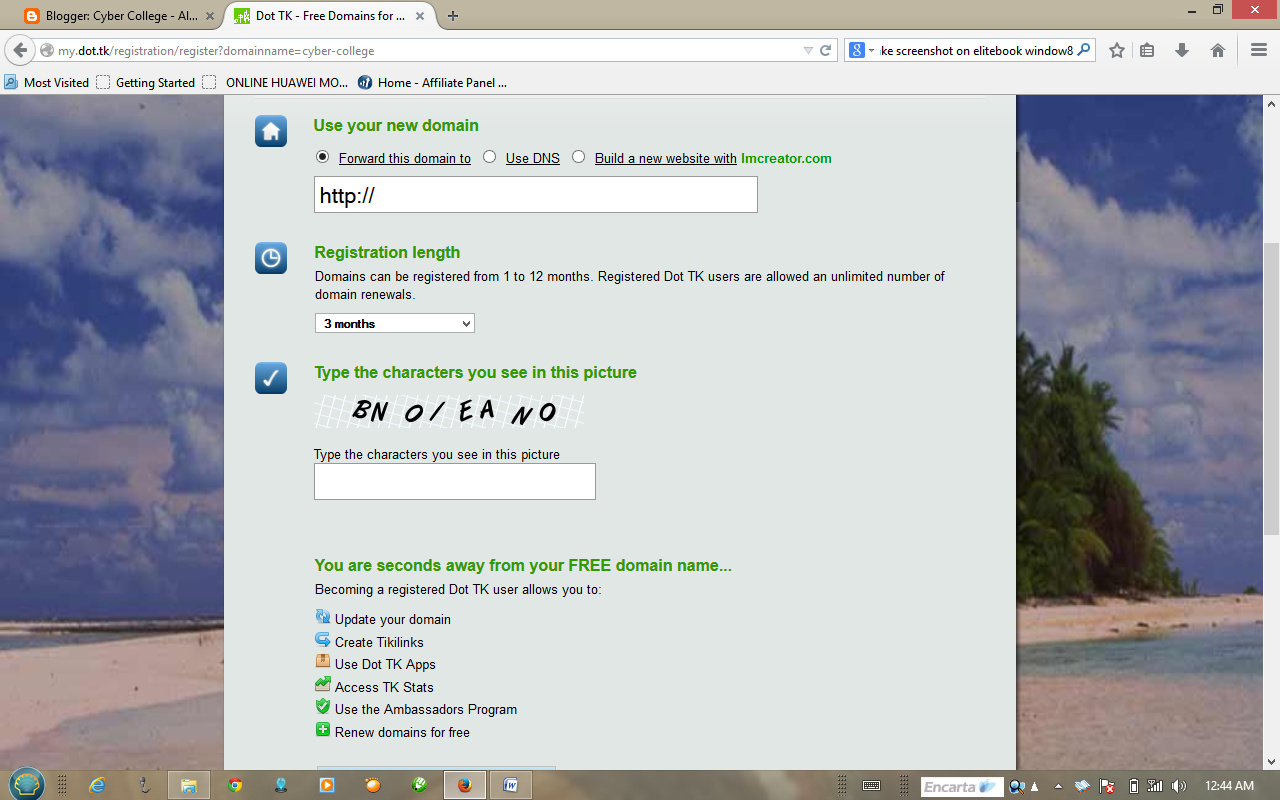Open the Home - Affiliate Panel bookmark

[x=433, y=82]
